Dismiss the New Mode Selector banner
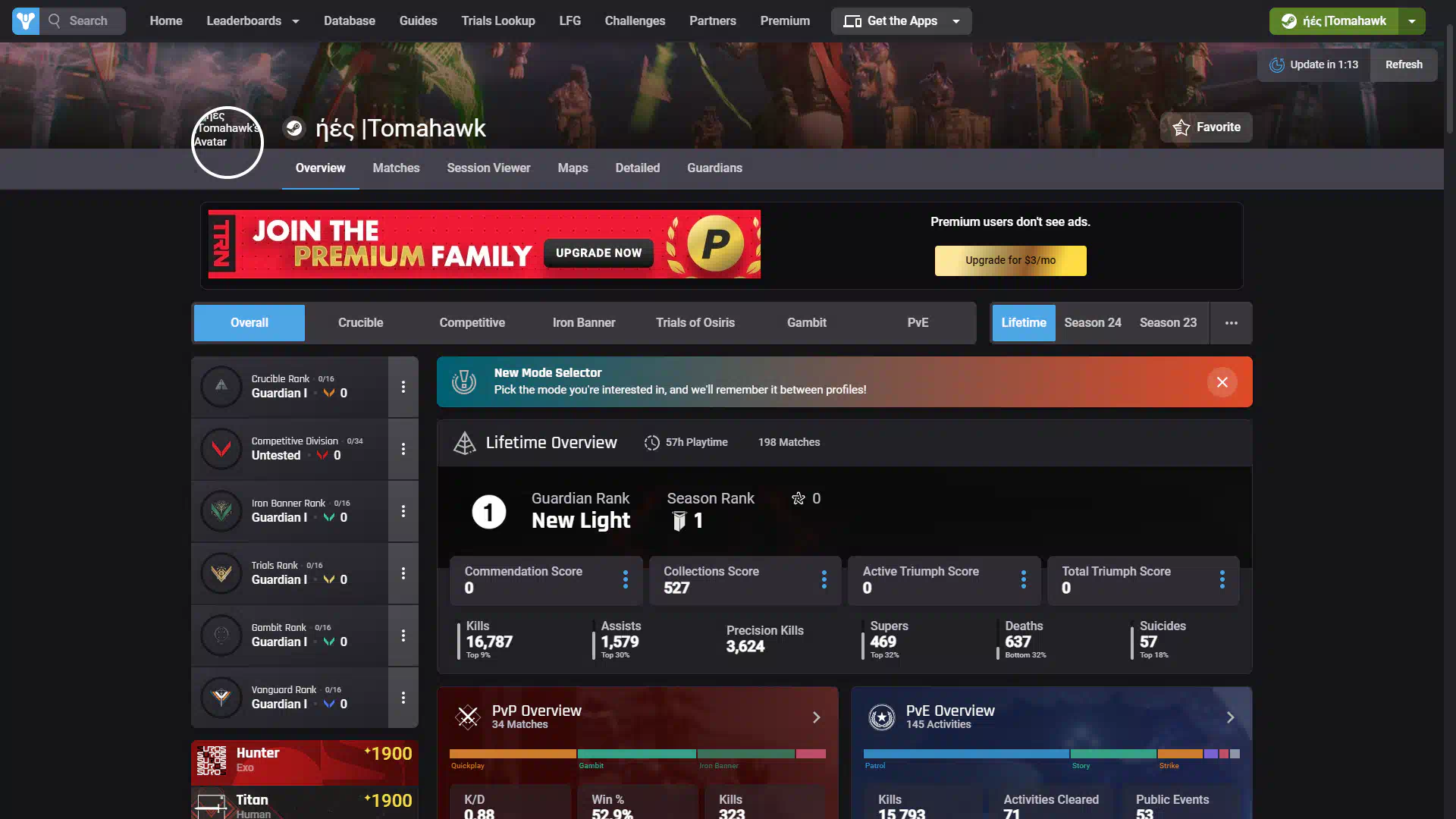 (1222, 382)
